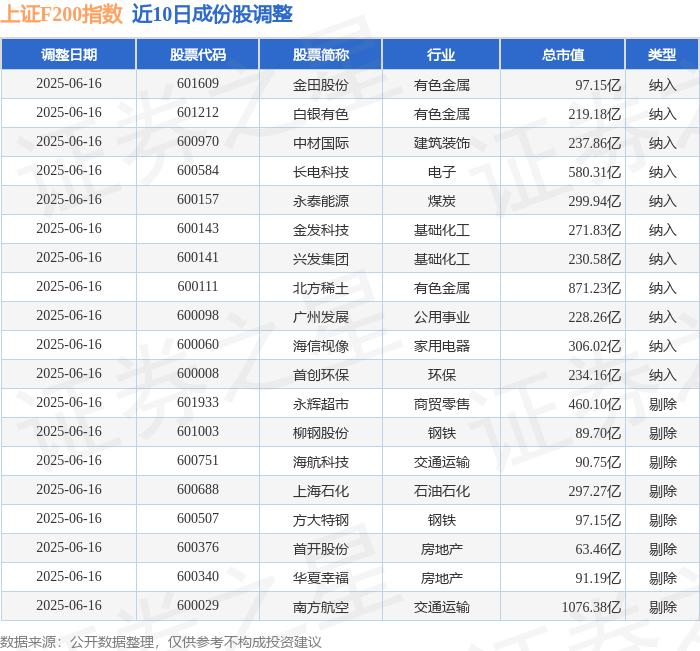Click market value 230.58亿
The image size is (700, 651).
point(594,259)
